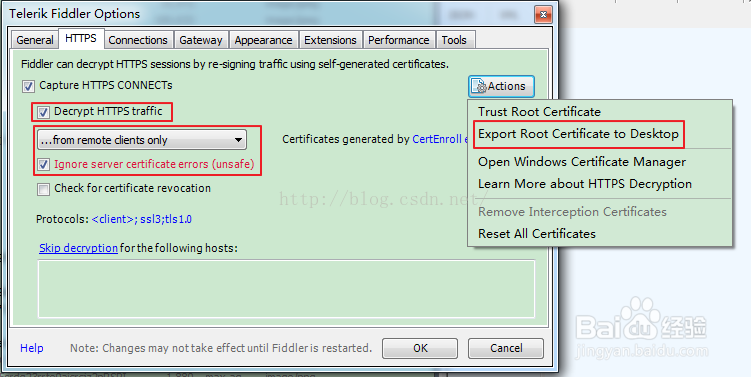Select Export Root Certificate to Desktop

[x=578, y=134]
